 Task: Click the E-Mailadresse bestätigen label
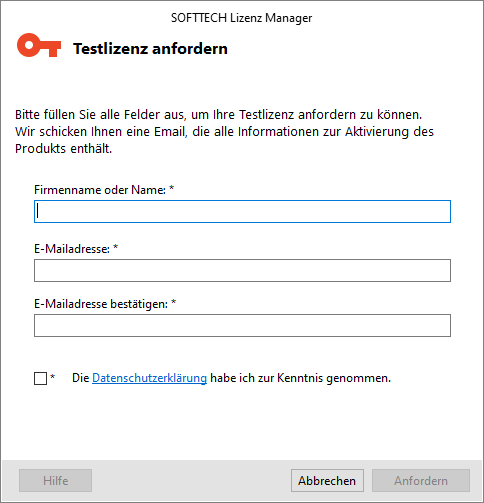point(101,304)
